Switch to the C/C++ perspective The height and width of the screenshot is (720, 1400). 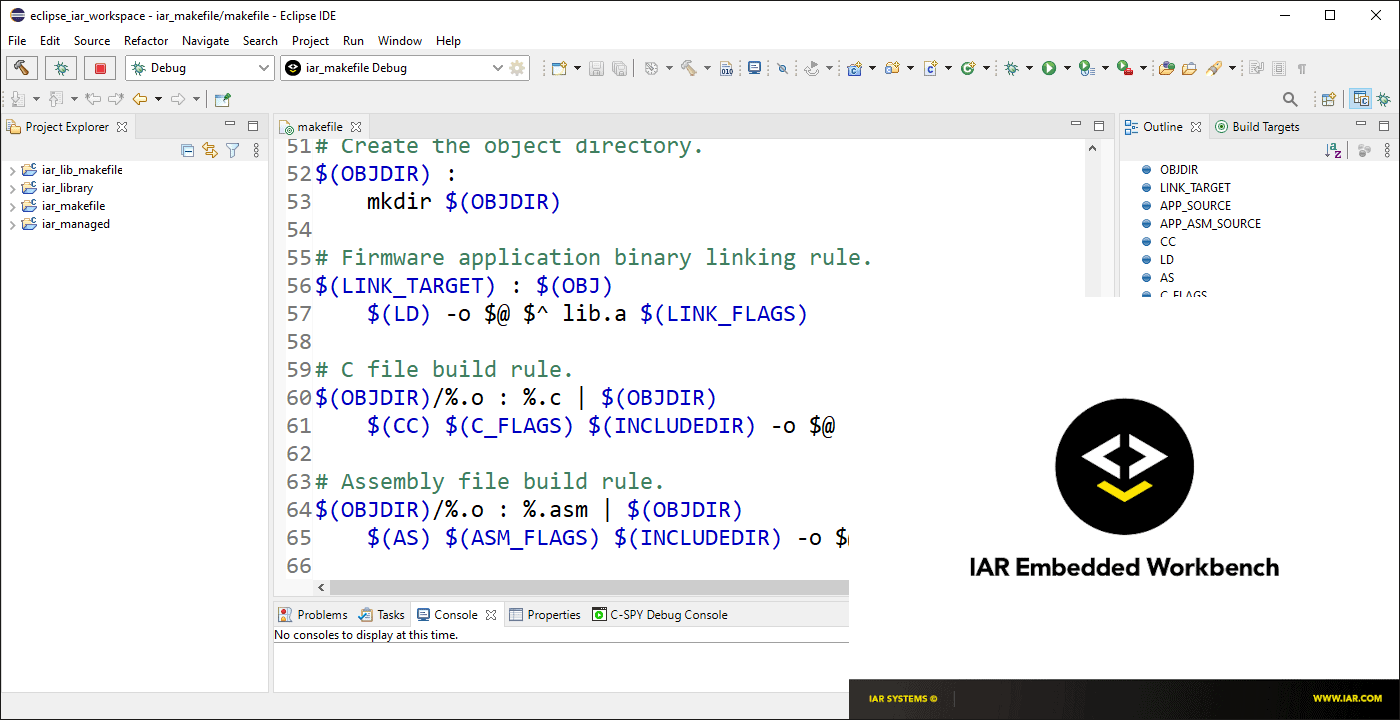coord(1360,99)
